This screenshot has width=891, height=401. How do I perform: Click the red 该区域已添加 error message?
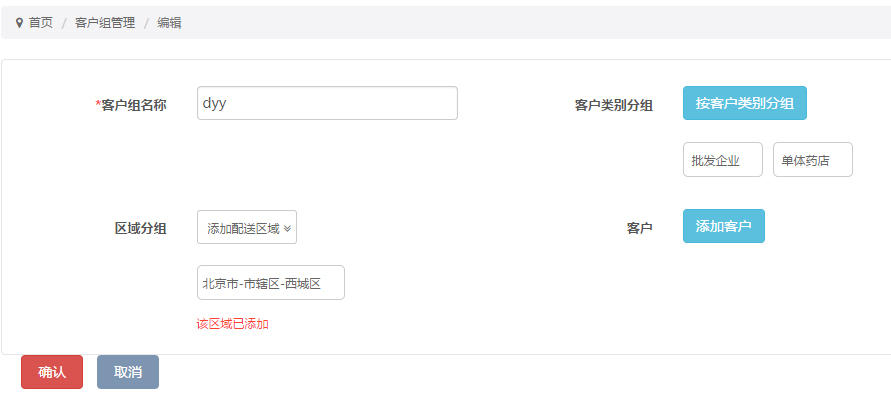click(232, 324)
